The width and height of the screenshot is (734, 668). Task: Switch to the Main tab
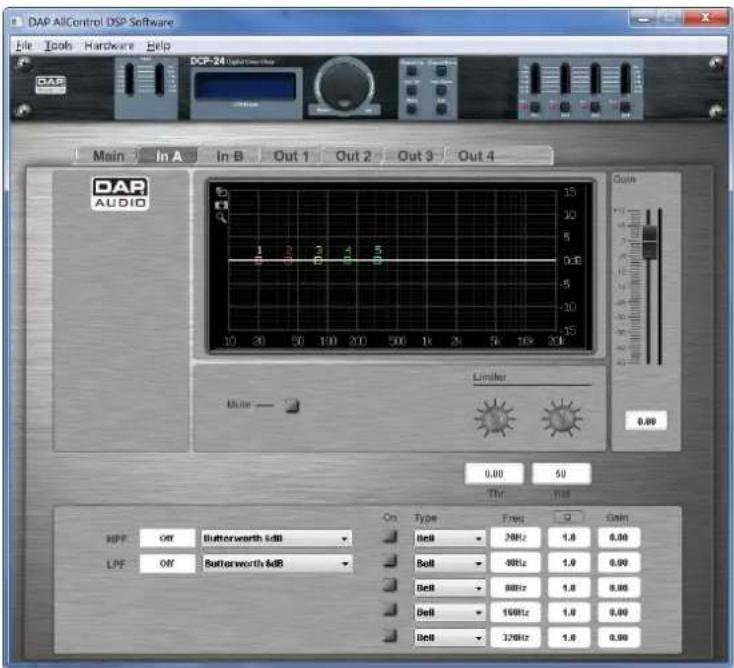click(109, 156)
